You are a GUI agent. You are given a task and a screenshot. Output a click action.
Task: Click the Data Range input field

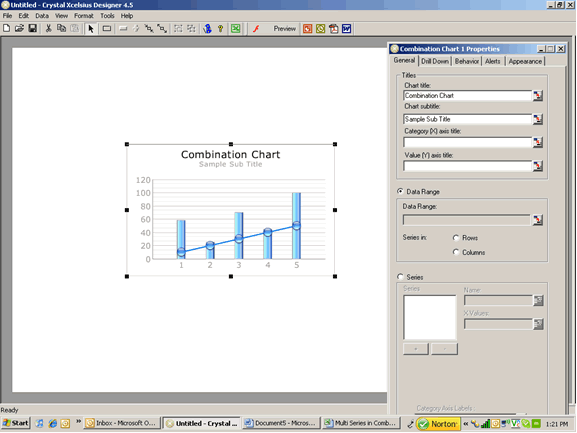(x=467, y=220)
